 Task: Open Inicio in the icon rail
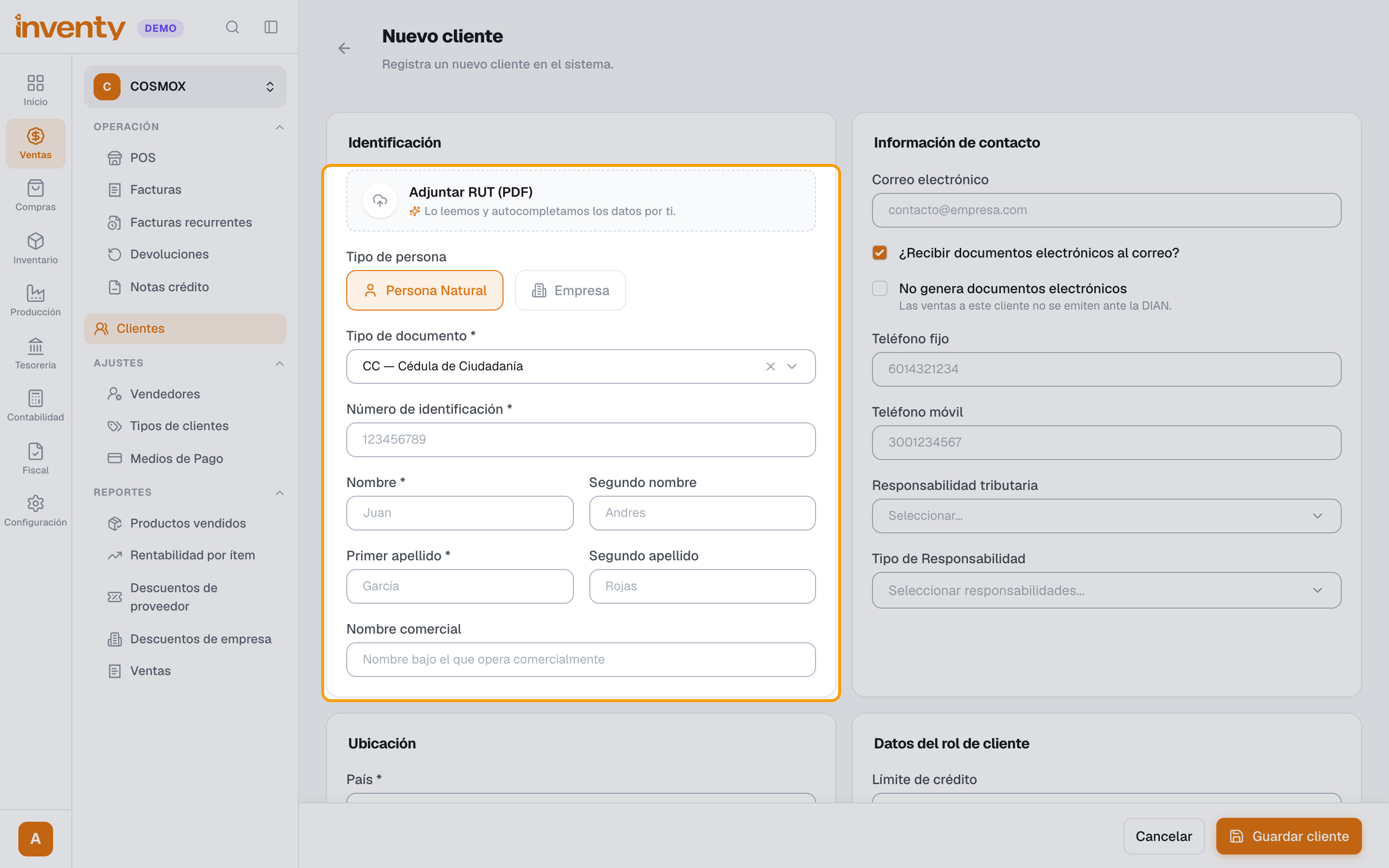tap(36, 90)
